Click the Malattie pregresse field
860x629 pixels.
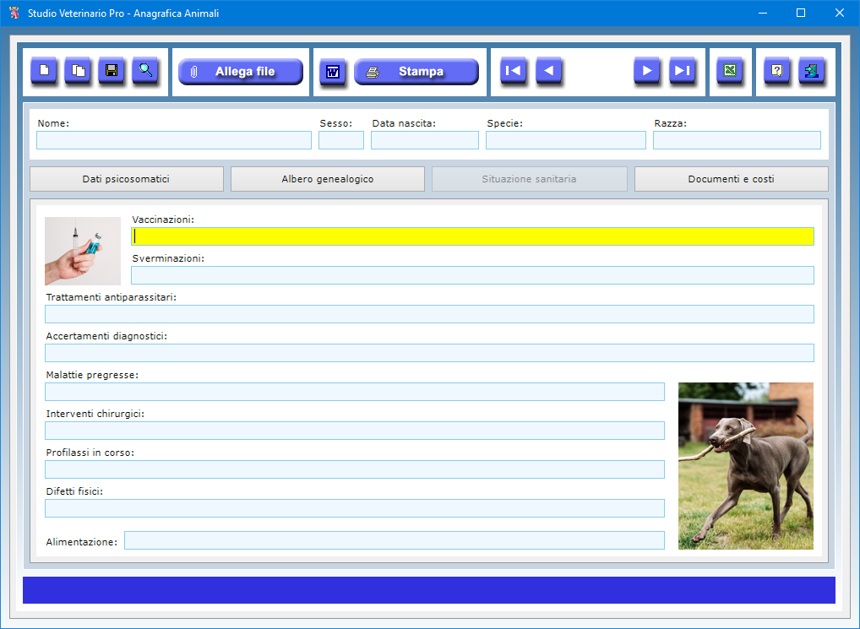point(355,392)
